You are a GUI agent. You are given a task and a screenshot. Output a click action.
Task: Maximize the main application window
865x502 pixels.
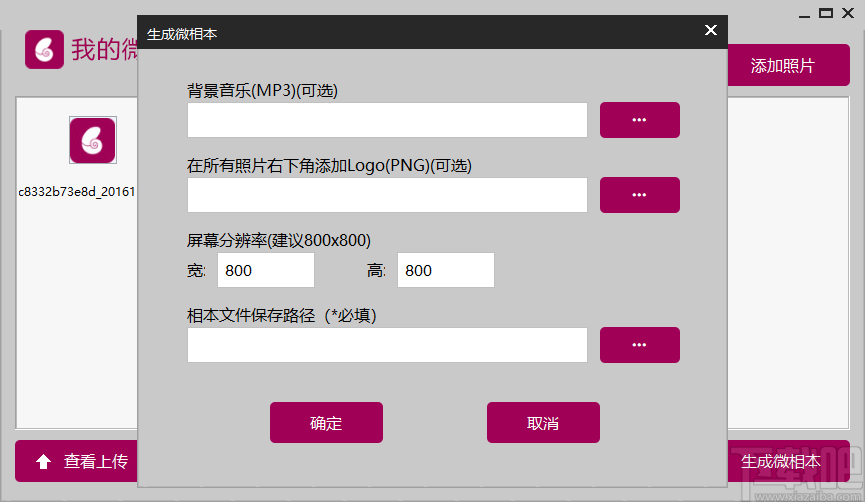[826, 13]
